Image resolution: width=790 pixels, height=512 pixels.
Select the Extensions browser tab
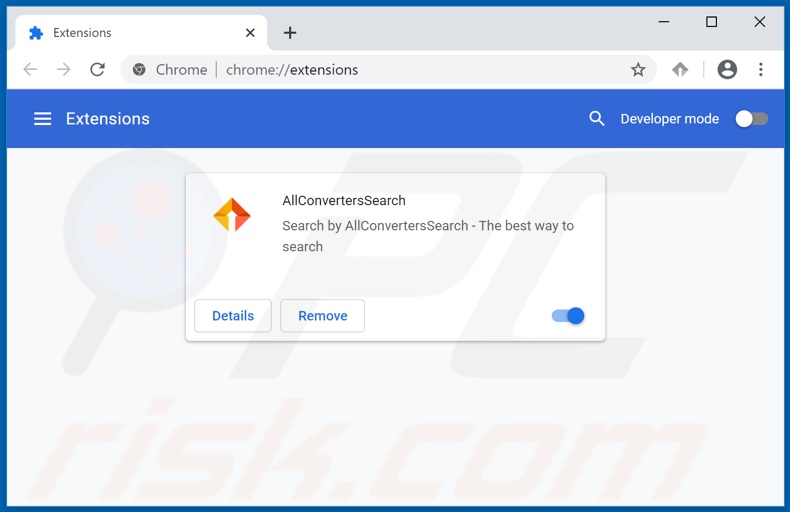click(x=141, y=33)
